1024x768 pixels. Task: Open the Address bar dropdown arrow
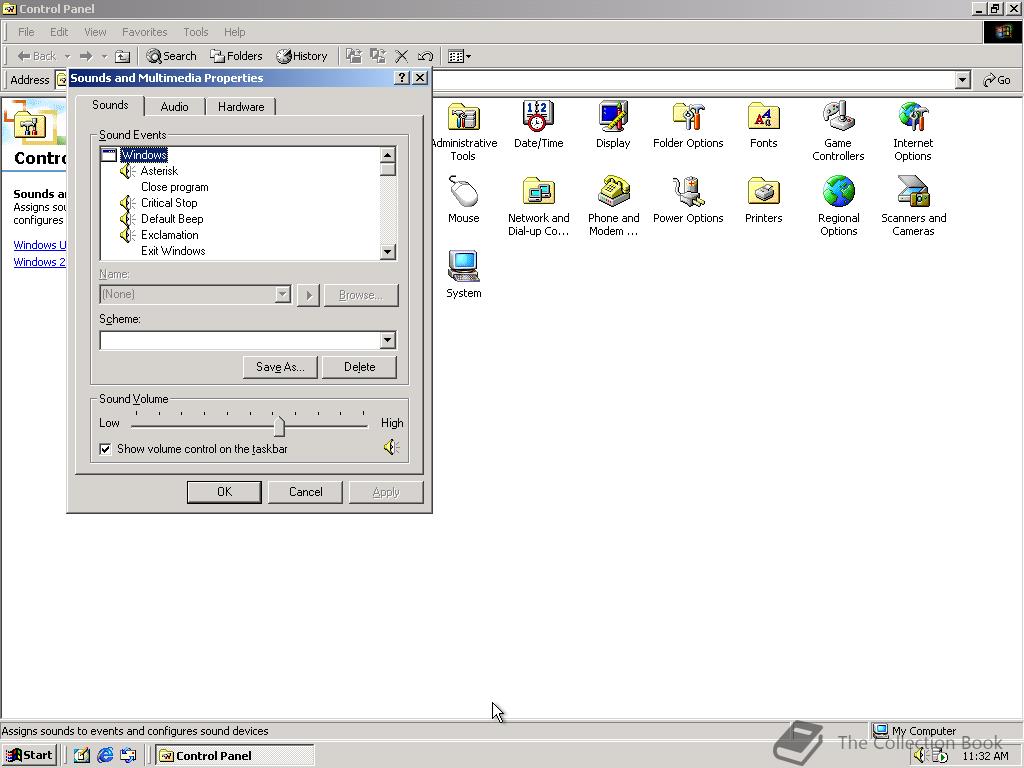coord(962,80)
